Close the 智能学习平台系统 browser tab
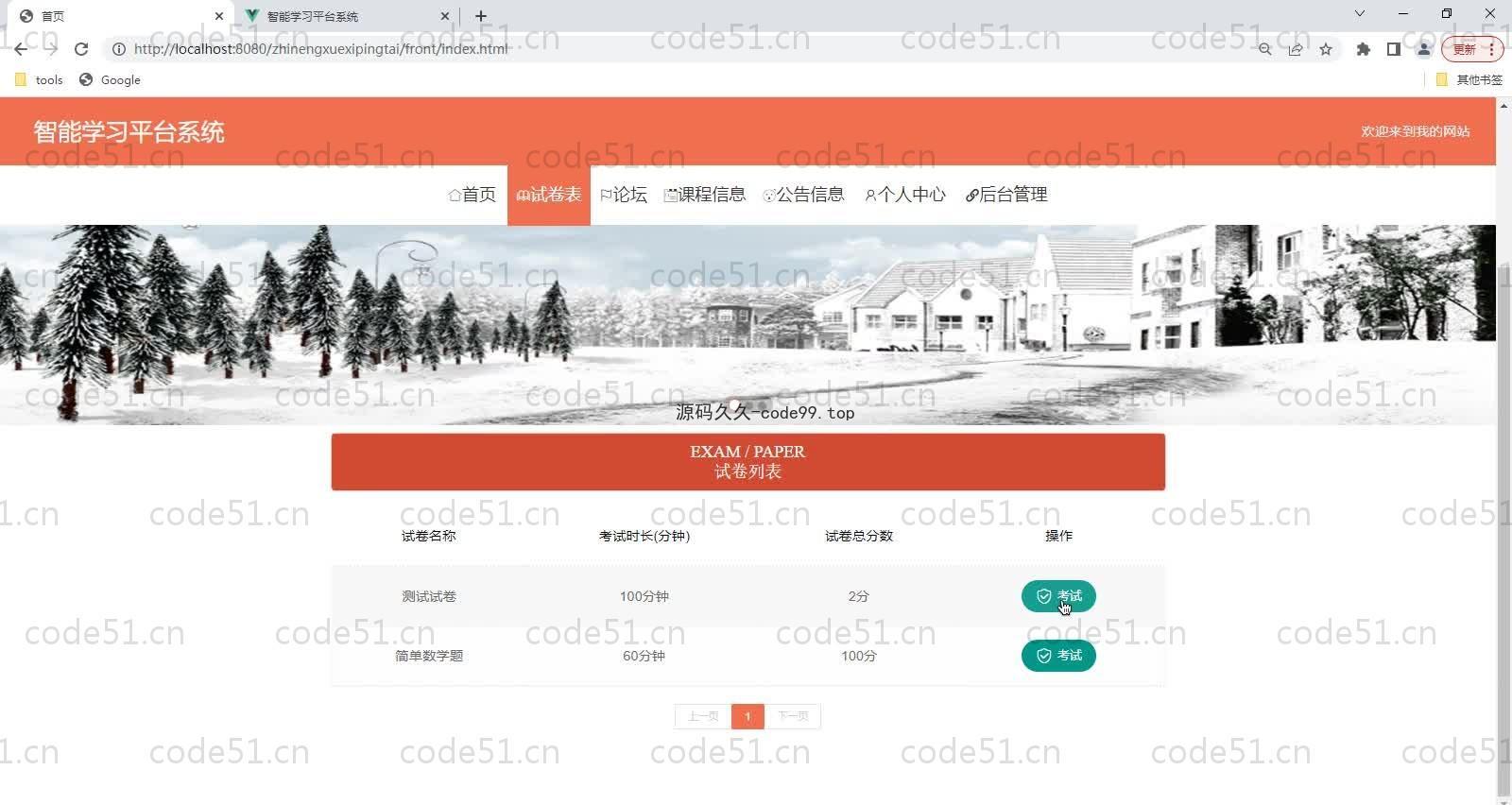 coord(445,16)
